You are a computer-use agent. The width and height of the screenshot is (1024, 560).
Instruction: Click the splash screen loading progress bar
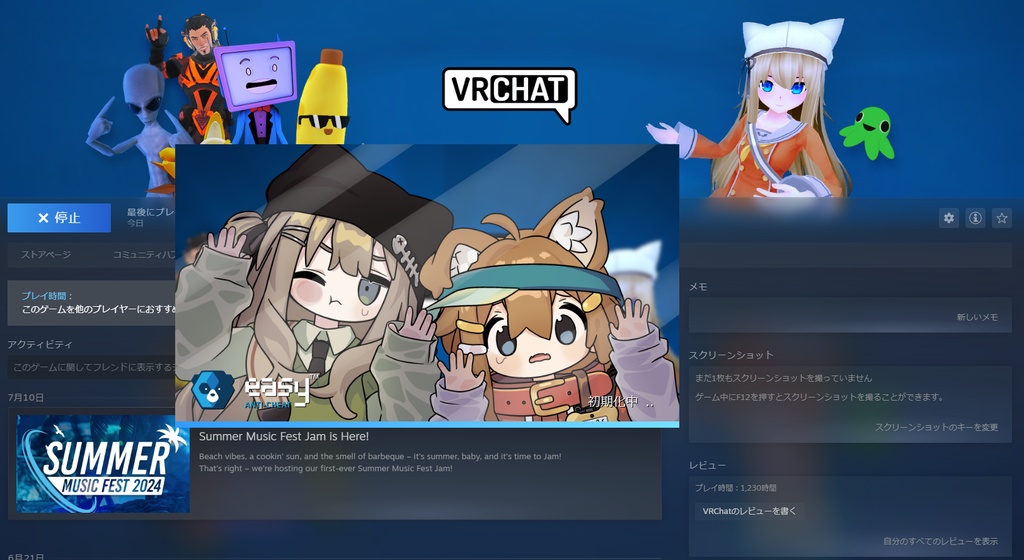(x=427, y=424)
